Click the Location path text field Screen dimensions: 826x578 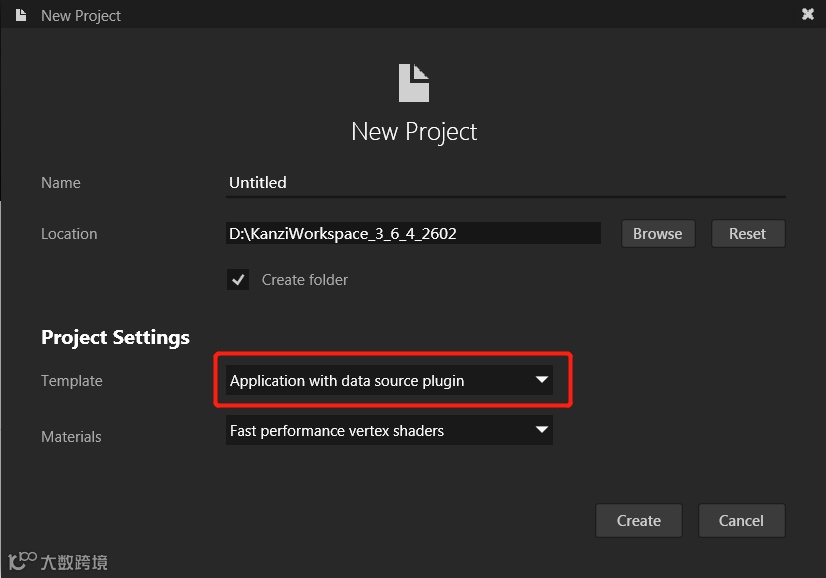pyautogui.click(x=413, y=234)
